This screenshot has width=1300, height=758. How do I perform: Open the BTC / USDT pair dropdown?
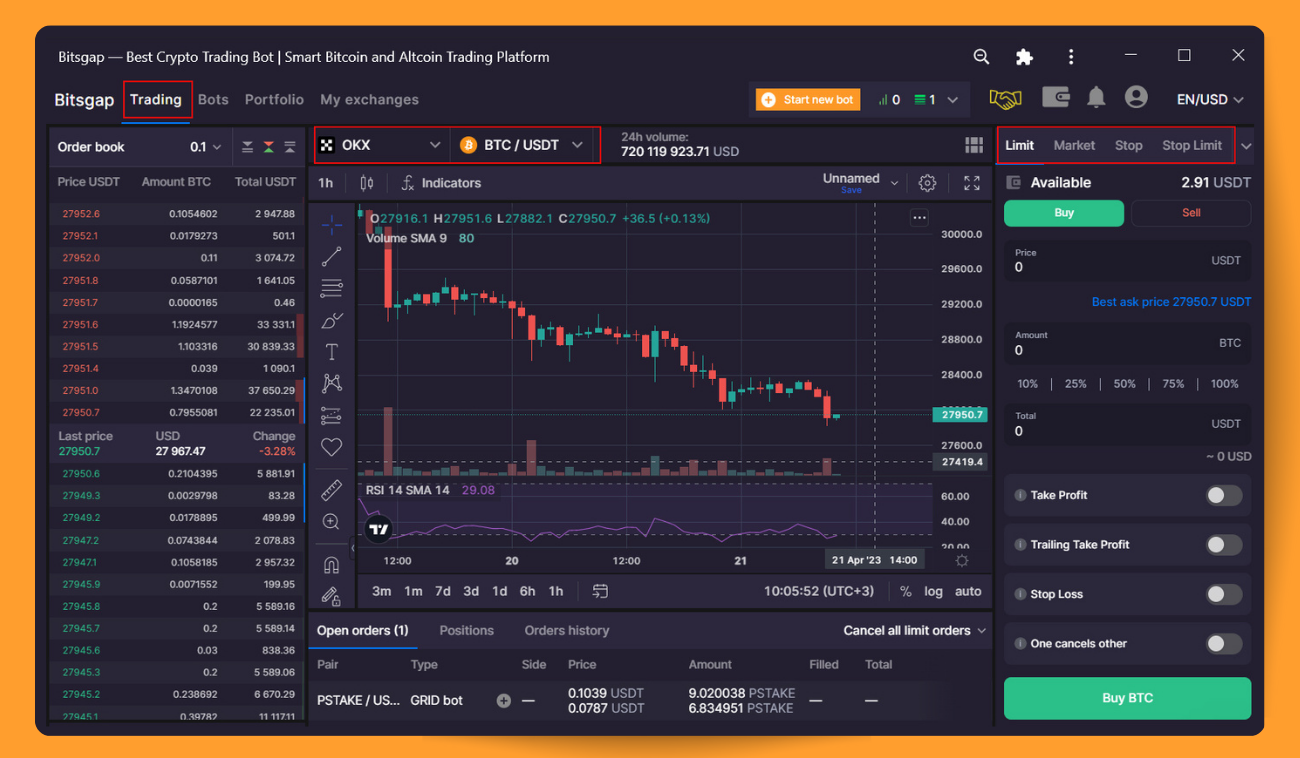(523, 145)
